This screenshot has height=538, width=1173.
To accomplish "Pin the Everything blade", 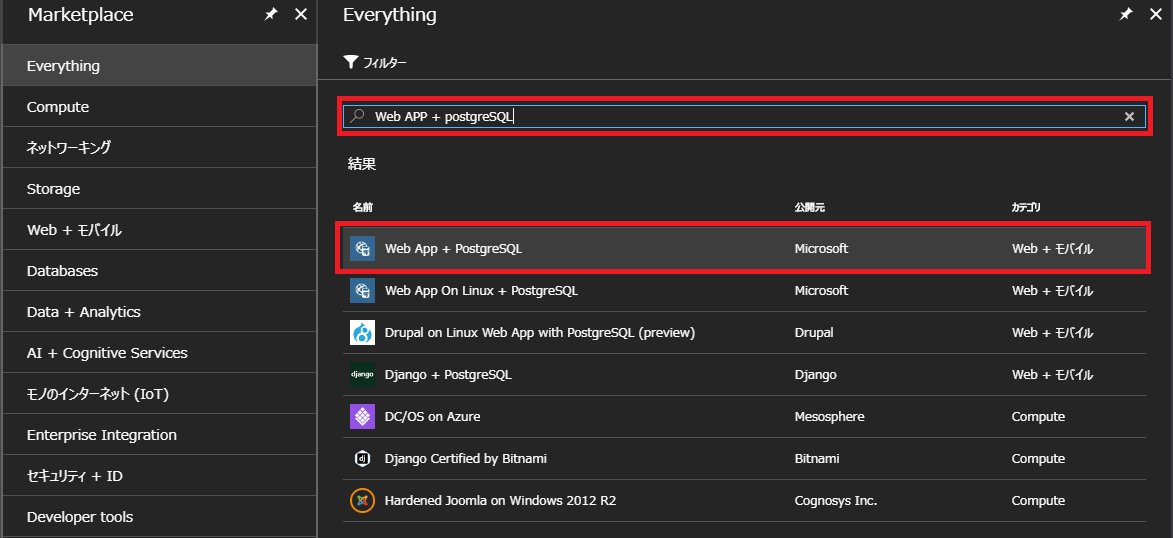I will coord(1125,14).
